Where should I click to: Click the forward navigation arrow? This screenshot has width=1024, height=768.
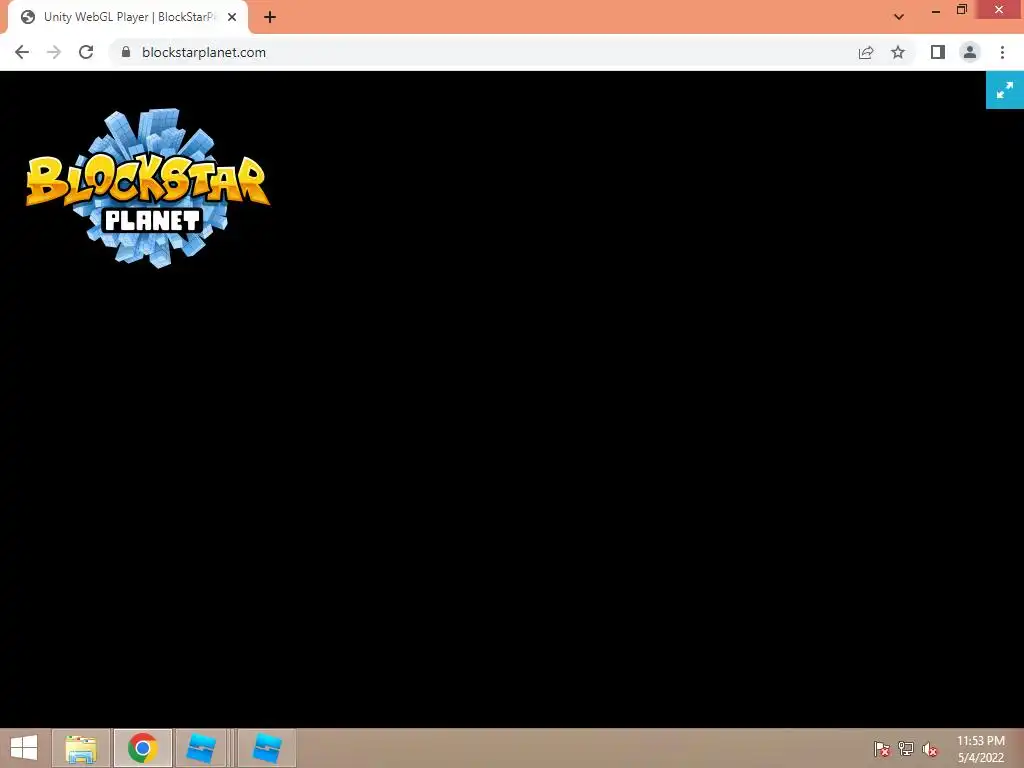click(54, 52)
